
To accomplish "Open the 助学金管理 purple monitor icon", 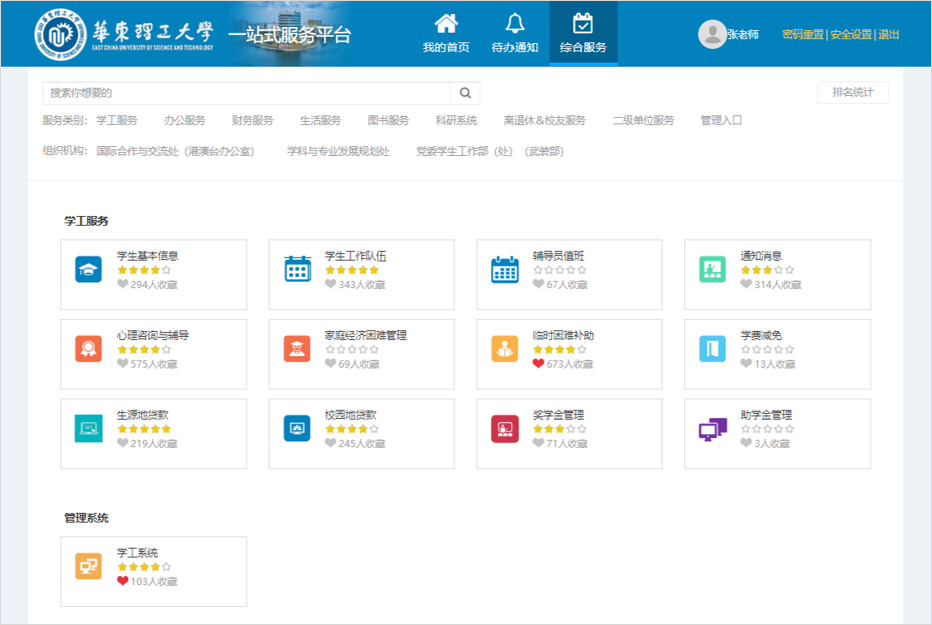I will point(712,429).
